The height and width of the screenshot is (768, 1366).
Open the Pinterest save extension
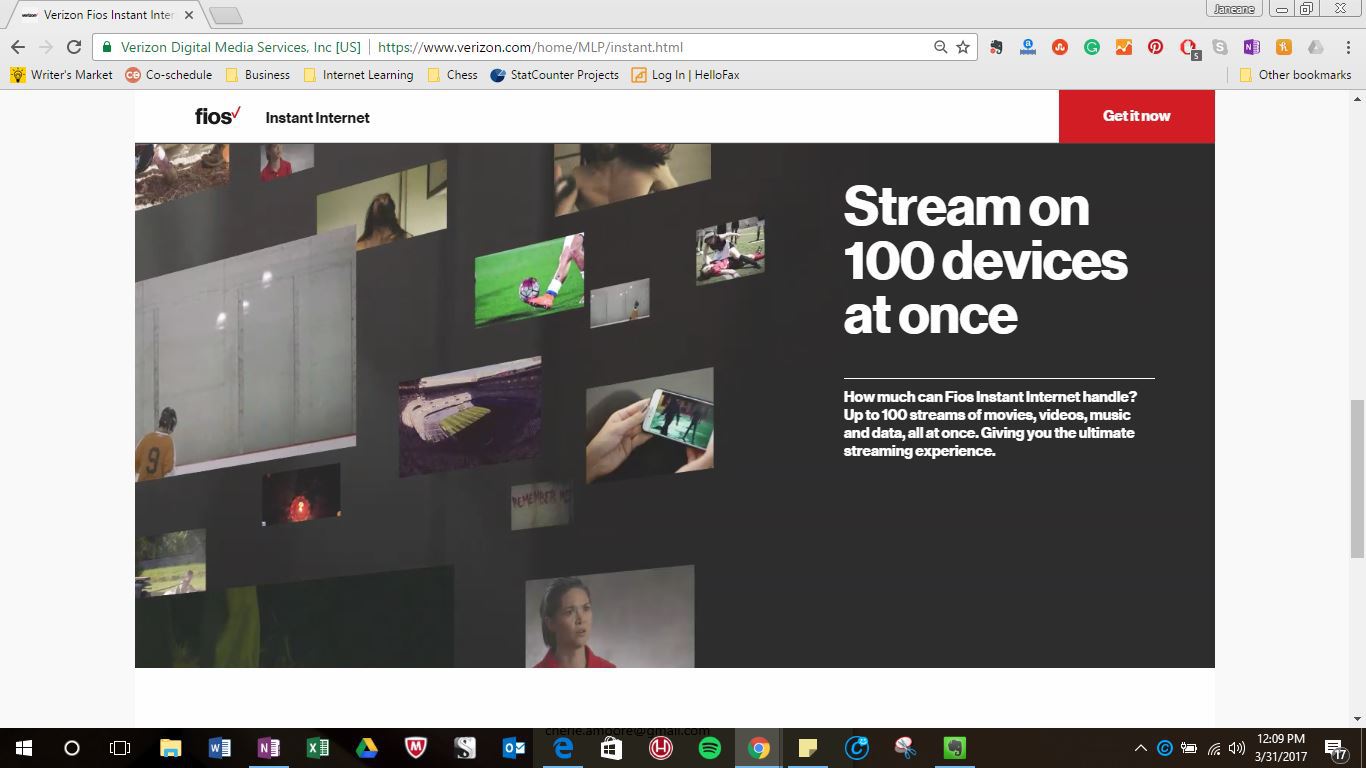(1157, 47)
